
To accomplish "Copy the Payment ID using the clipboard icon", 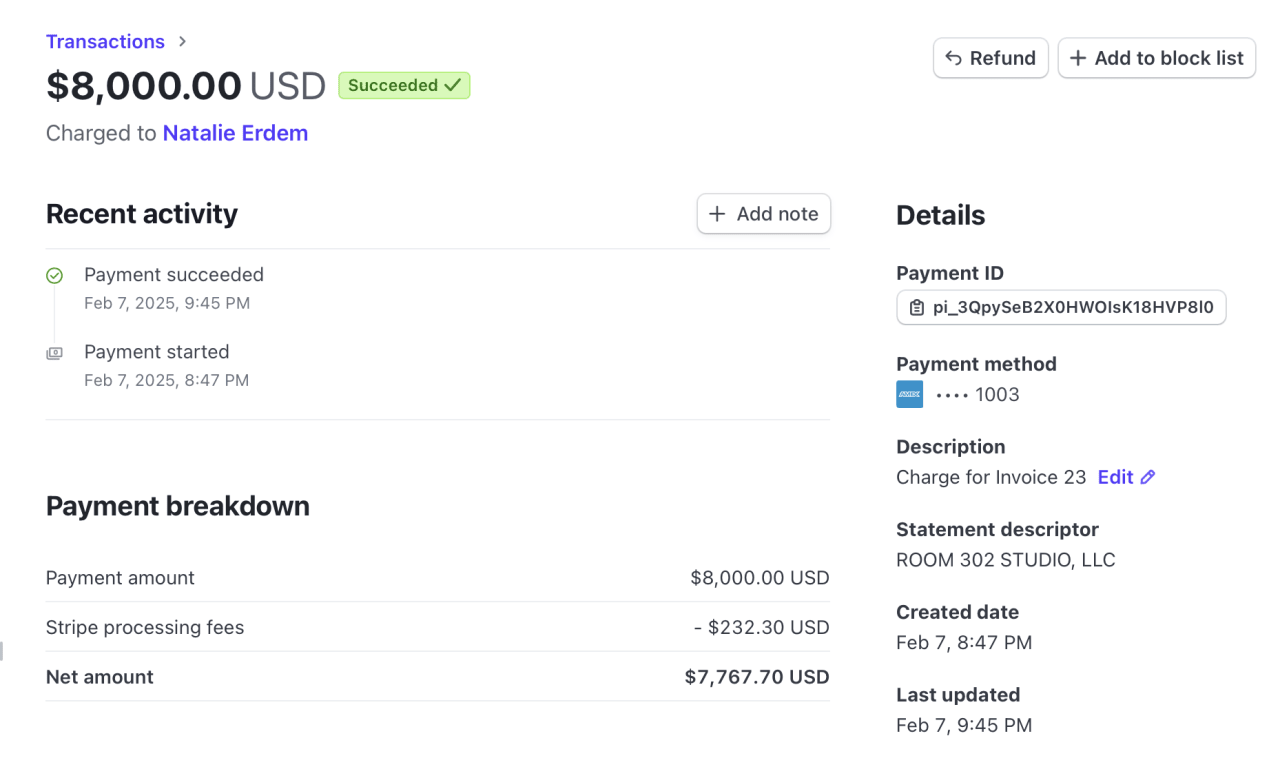I will (x=916, y=307).
